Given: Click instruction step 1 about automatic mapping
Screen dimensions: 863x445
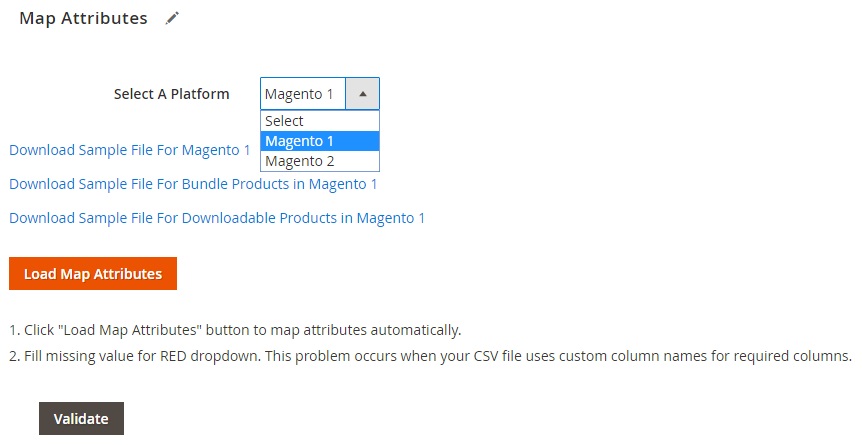Looking at the screenshot, I should [x=235, y=330].
